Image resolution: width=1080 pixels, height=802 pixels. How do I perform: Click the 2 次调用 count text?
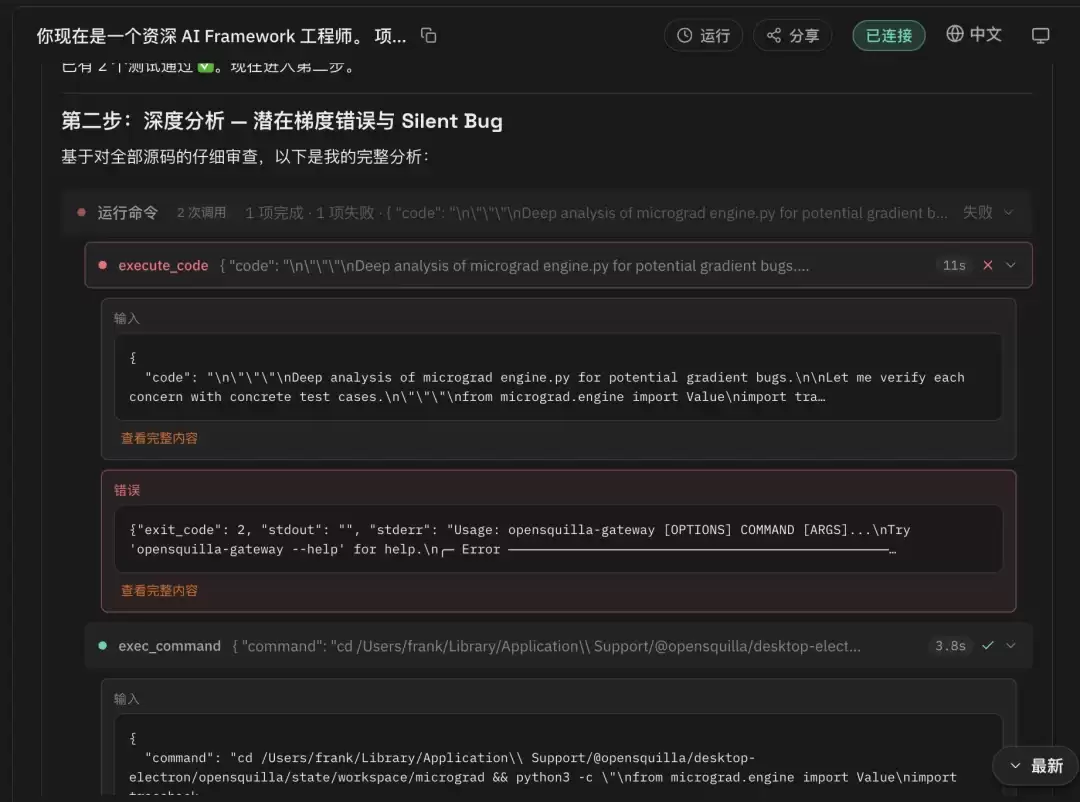coord(201,212)
